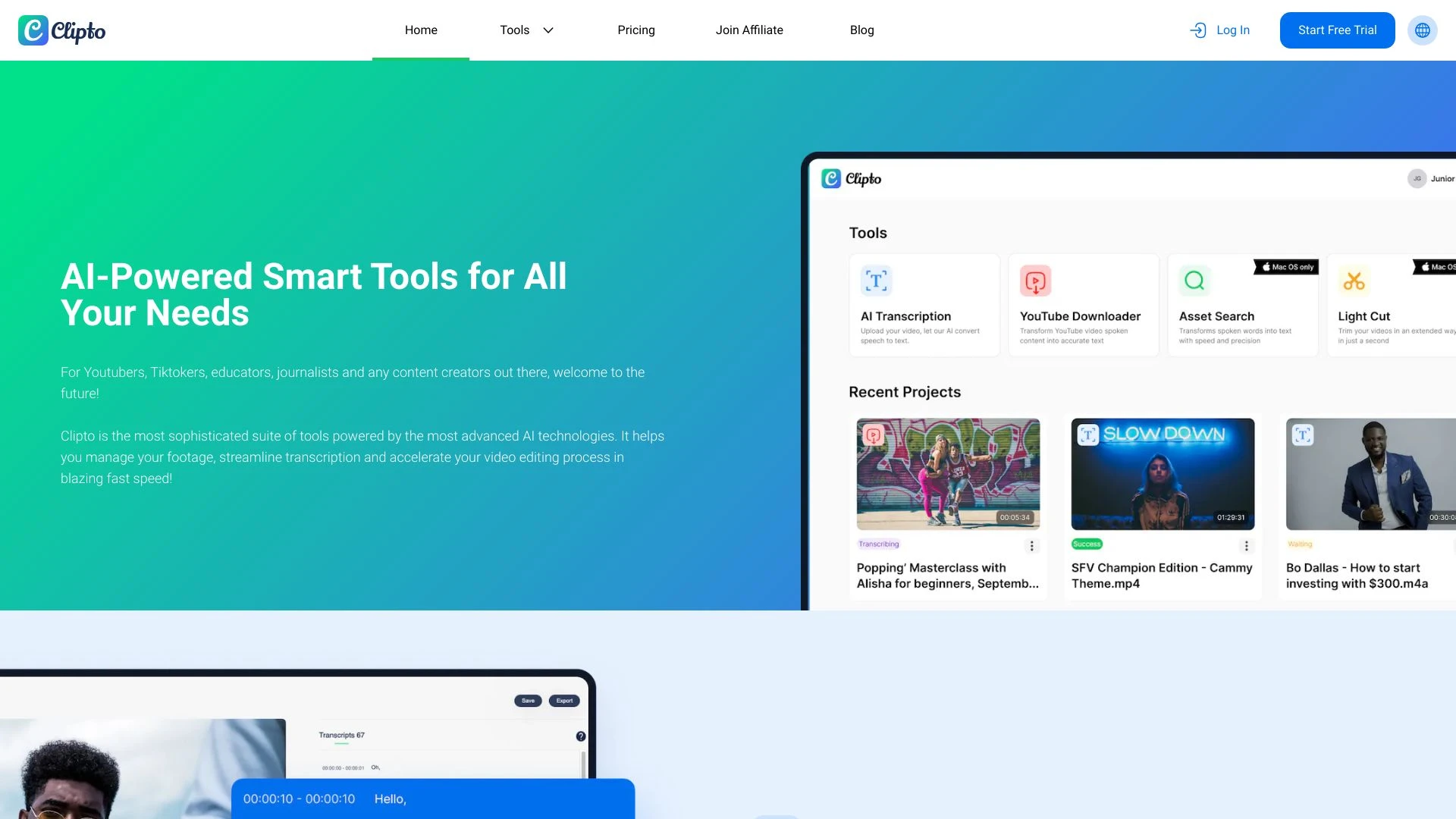Click the Pricing navigation link
The height and width of the screenshot is (819, 1456).
tap(636, 30)
